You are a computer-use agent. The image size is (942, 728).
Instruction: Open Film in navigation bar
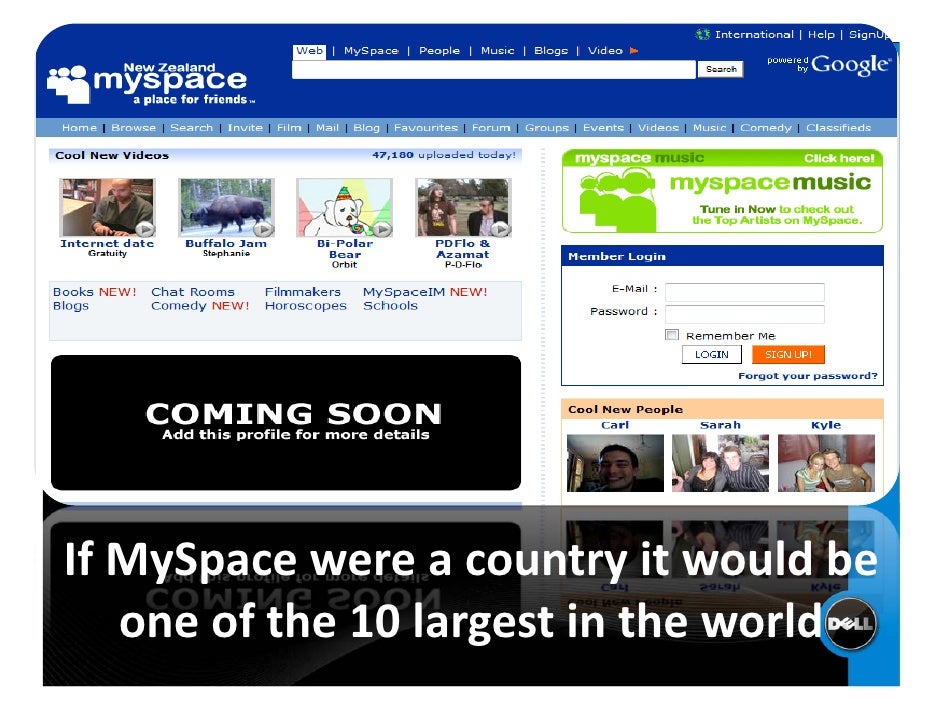pos(289,128)
